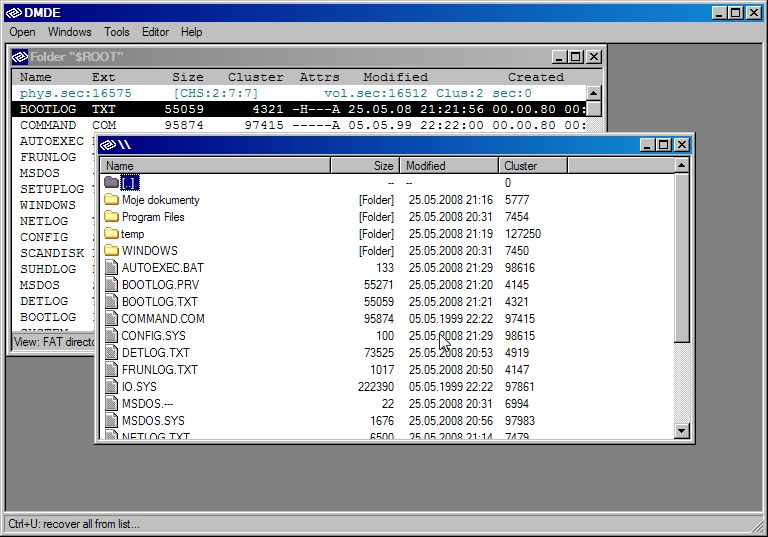Click the Folder $ROOT window icon
Screen dimensions: 768x537
coord(20,57)
